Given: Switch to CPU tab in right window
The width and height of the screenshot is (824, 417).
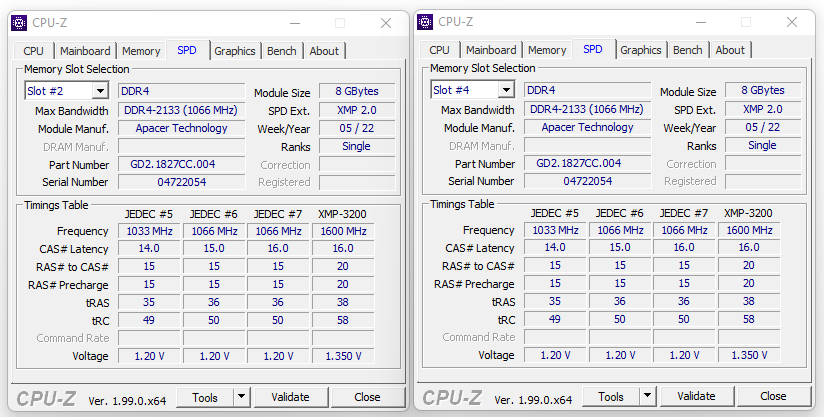Looking at the screenshot, I should [439, 50].
